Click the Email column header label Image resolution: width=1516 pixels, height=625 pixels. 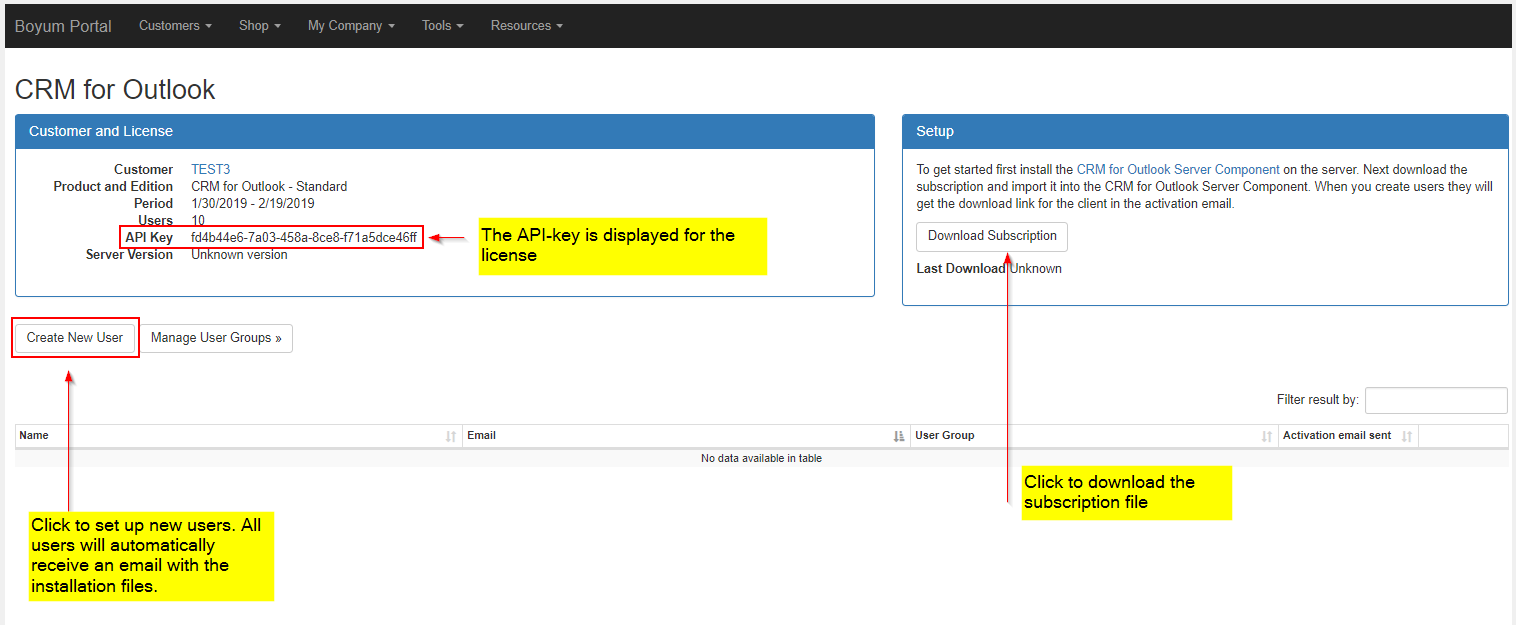coord(481,436)
